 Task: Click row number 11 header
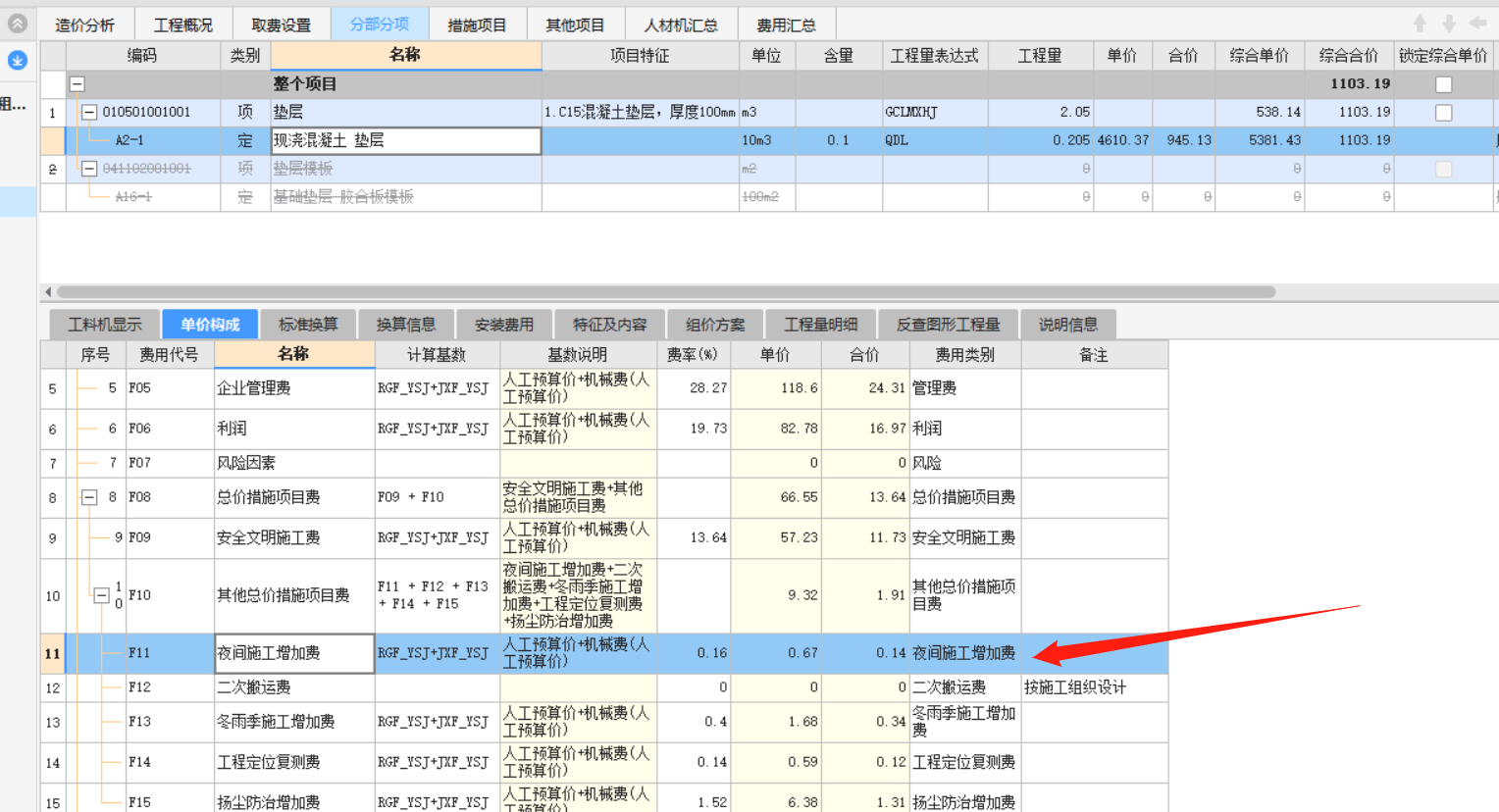(x=53, y=653)
